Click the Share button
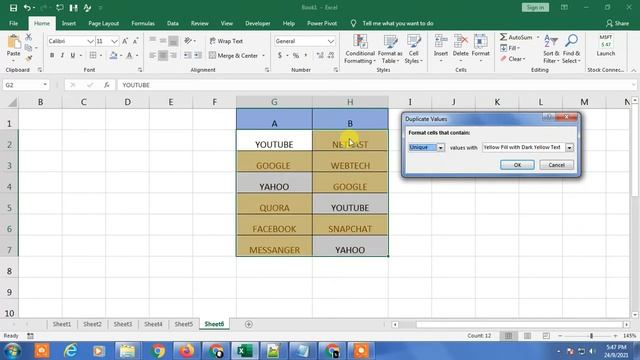The height and width of the screenshot is (360, 640). [617, 24]
